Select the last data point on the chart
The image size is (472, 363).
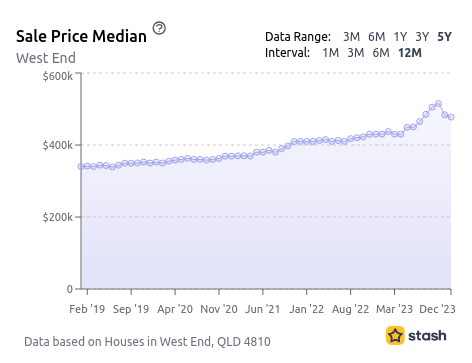tap(451, 117)
